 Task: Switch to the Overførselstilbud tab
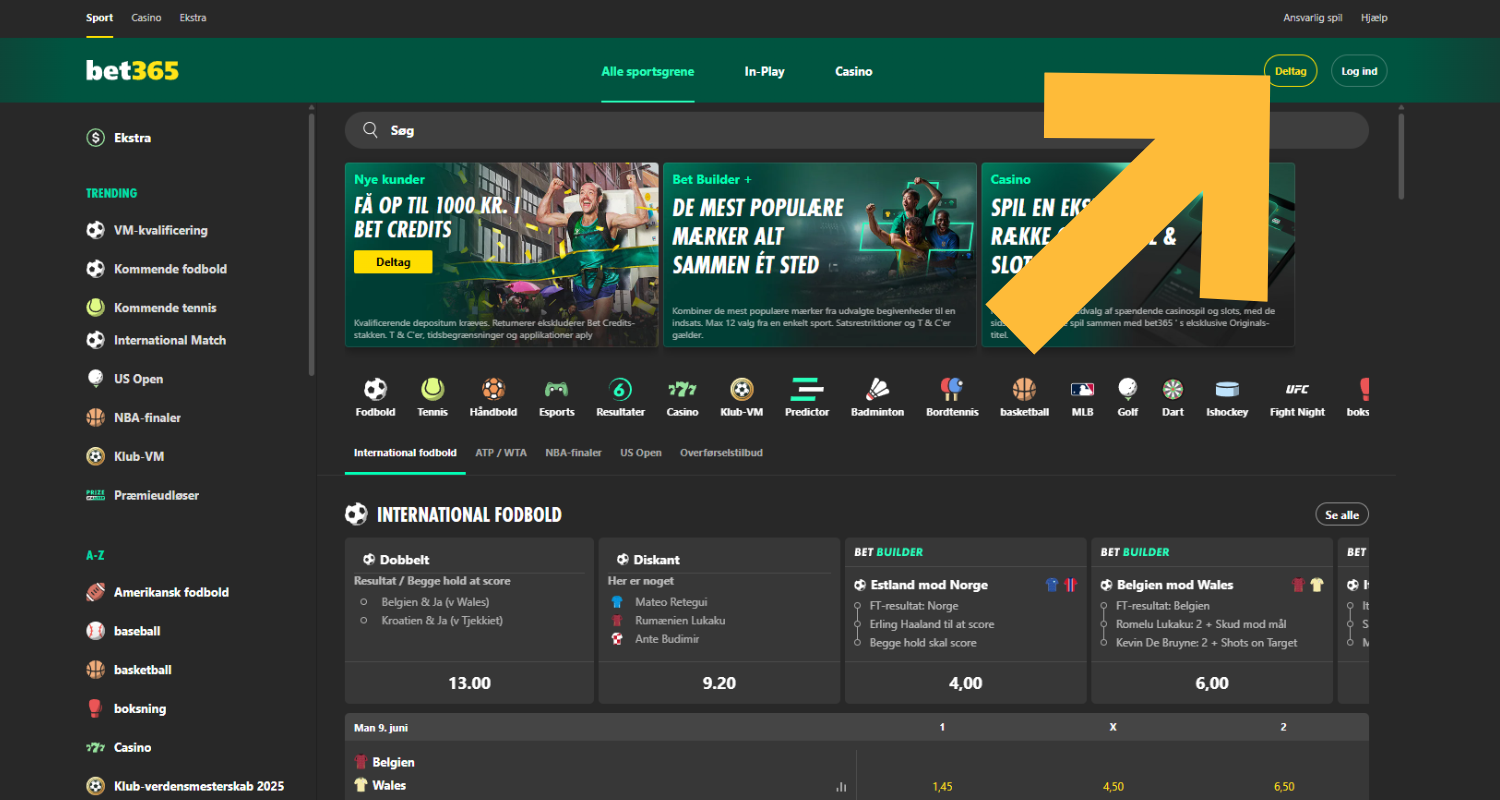point(721,453)
